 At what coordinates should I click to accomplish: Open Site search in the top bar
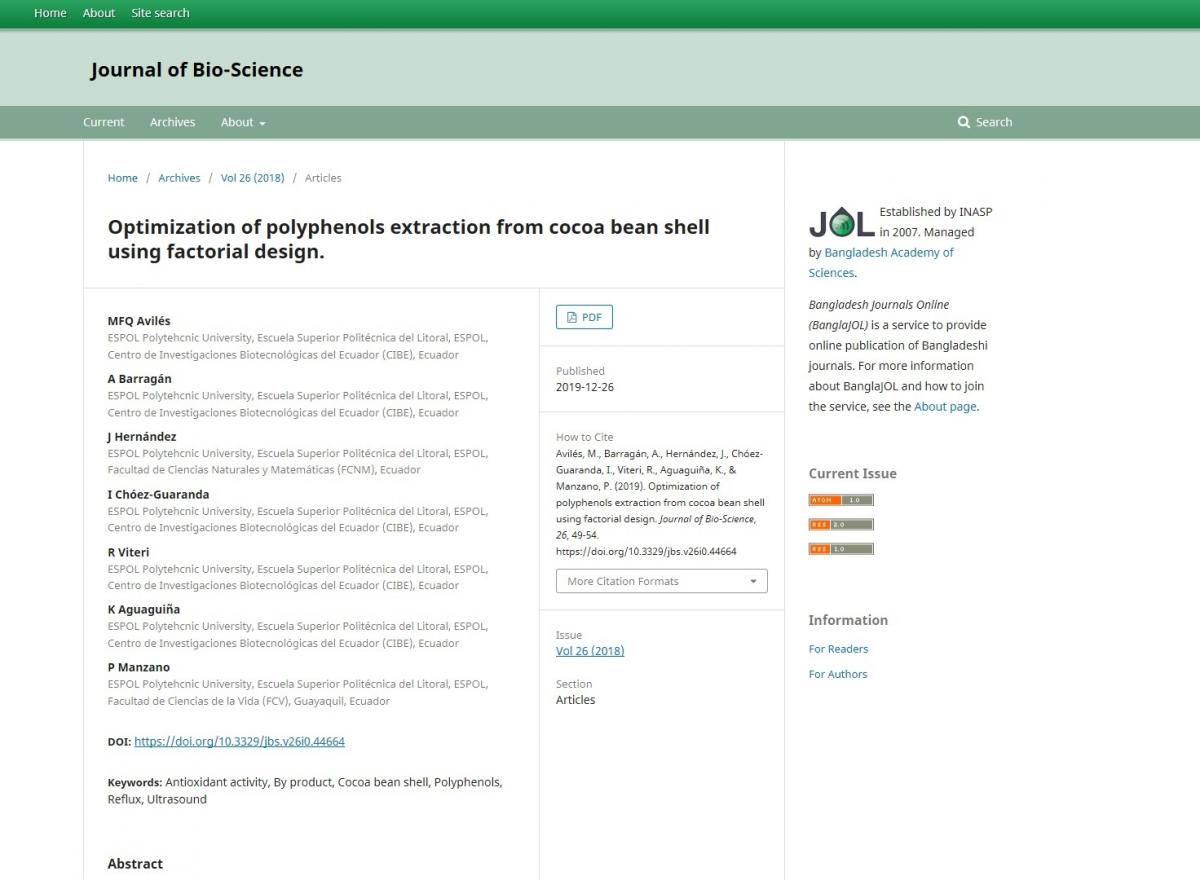[160, 13]
